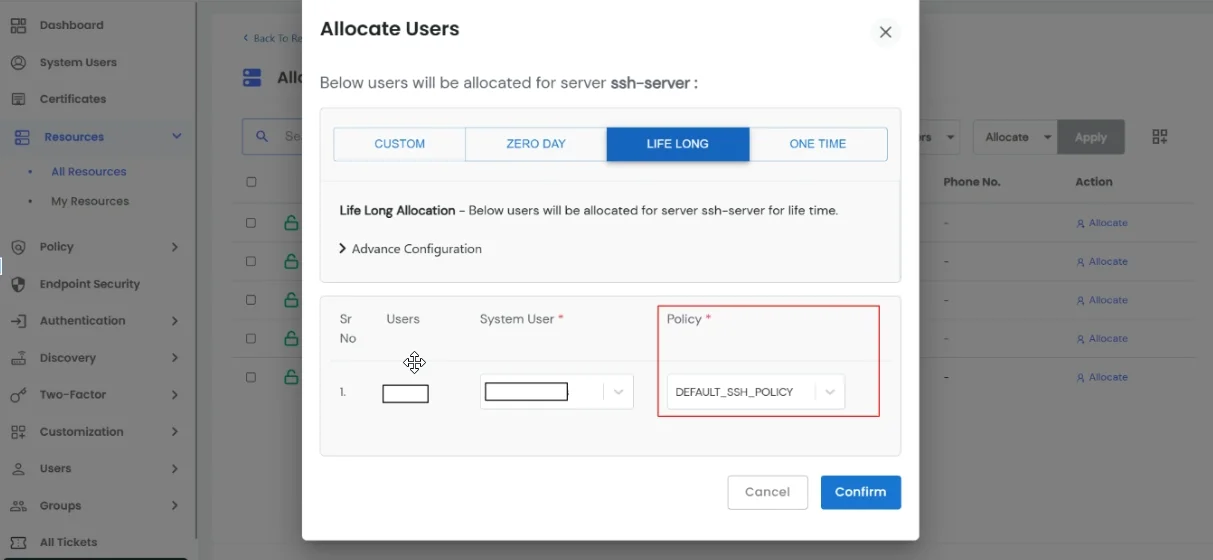Click the All Tickets icon in sidebar
The image size is (1213, 560).
point(18,542)
